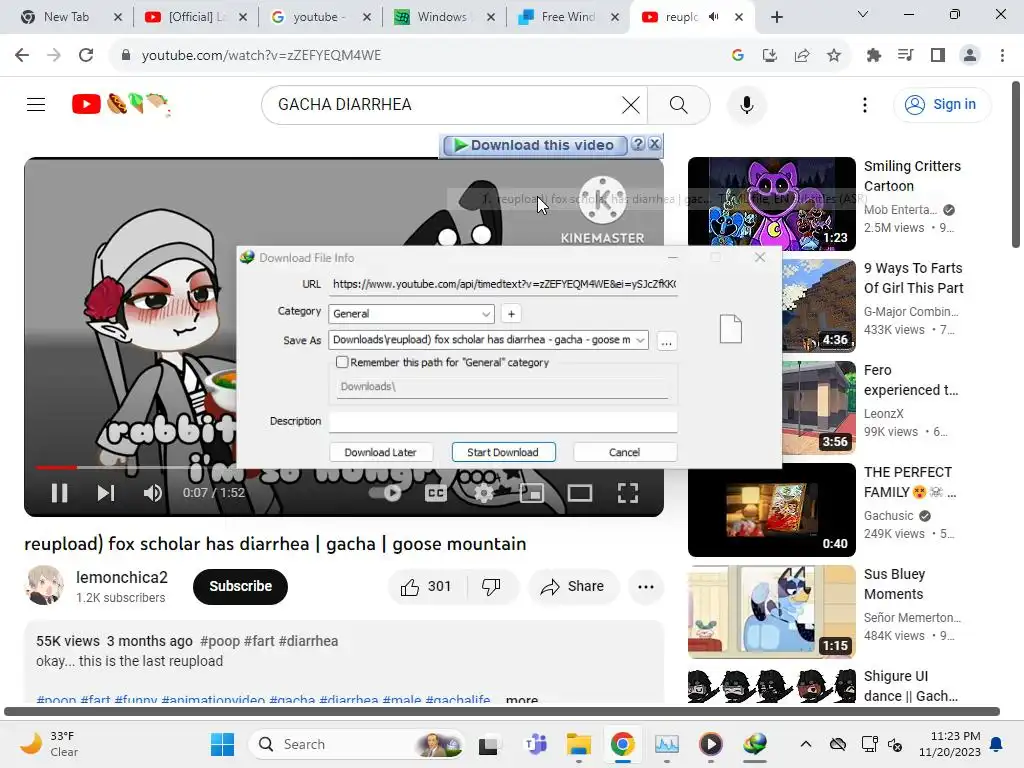Toggle closed captions in player
Screen dimensions: 1024x768
(x=436, y=493)
